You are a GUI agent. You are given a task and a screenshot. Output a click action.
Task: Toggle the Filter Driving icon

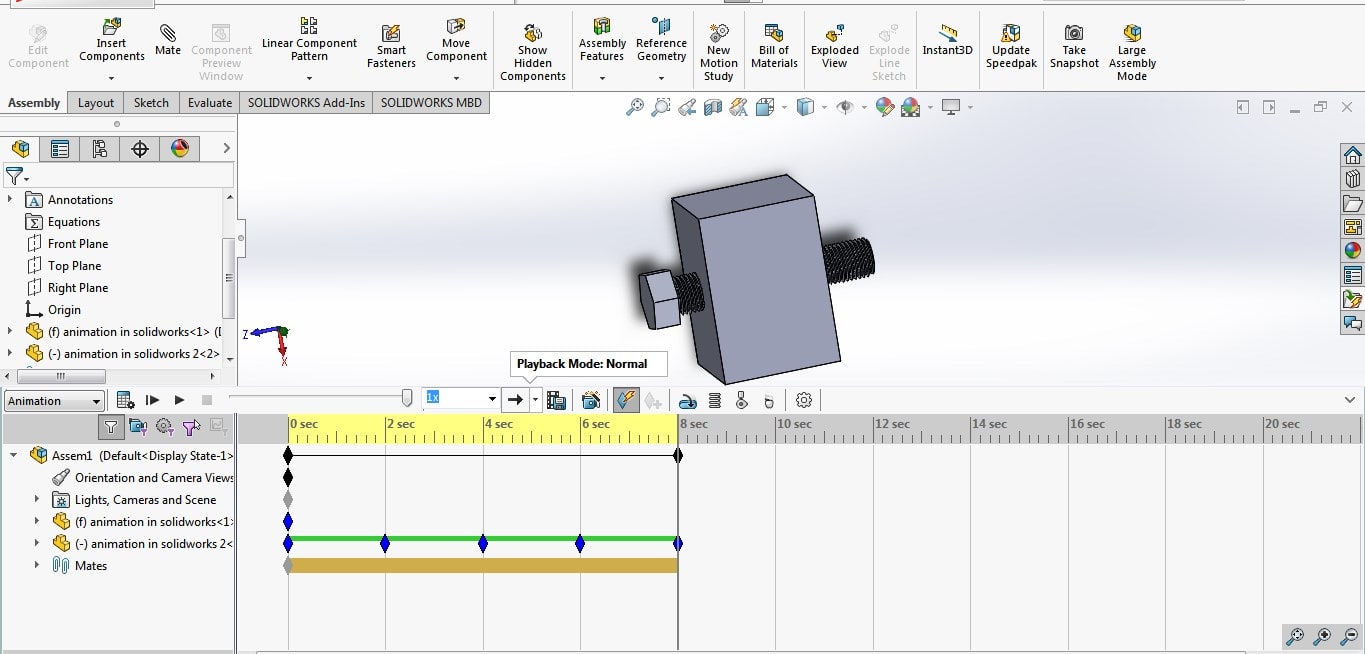pos(164,427)
